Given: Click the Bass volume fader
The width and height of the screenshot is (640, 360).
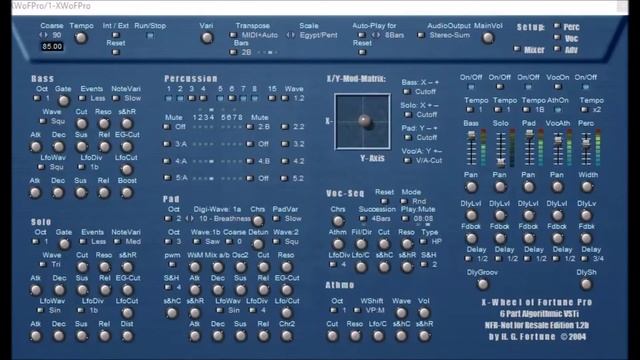Looking at the screenshot, I should 471,136.
